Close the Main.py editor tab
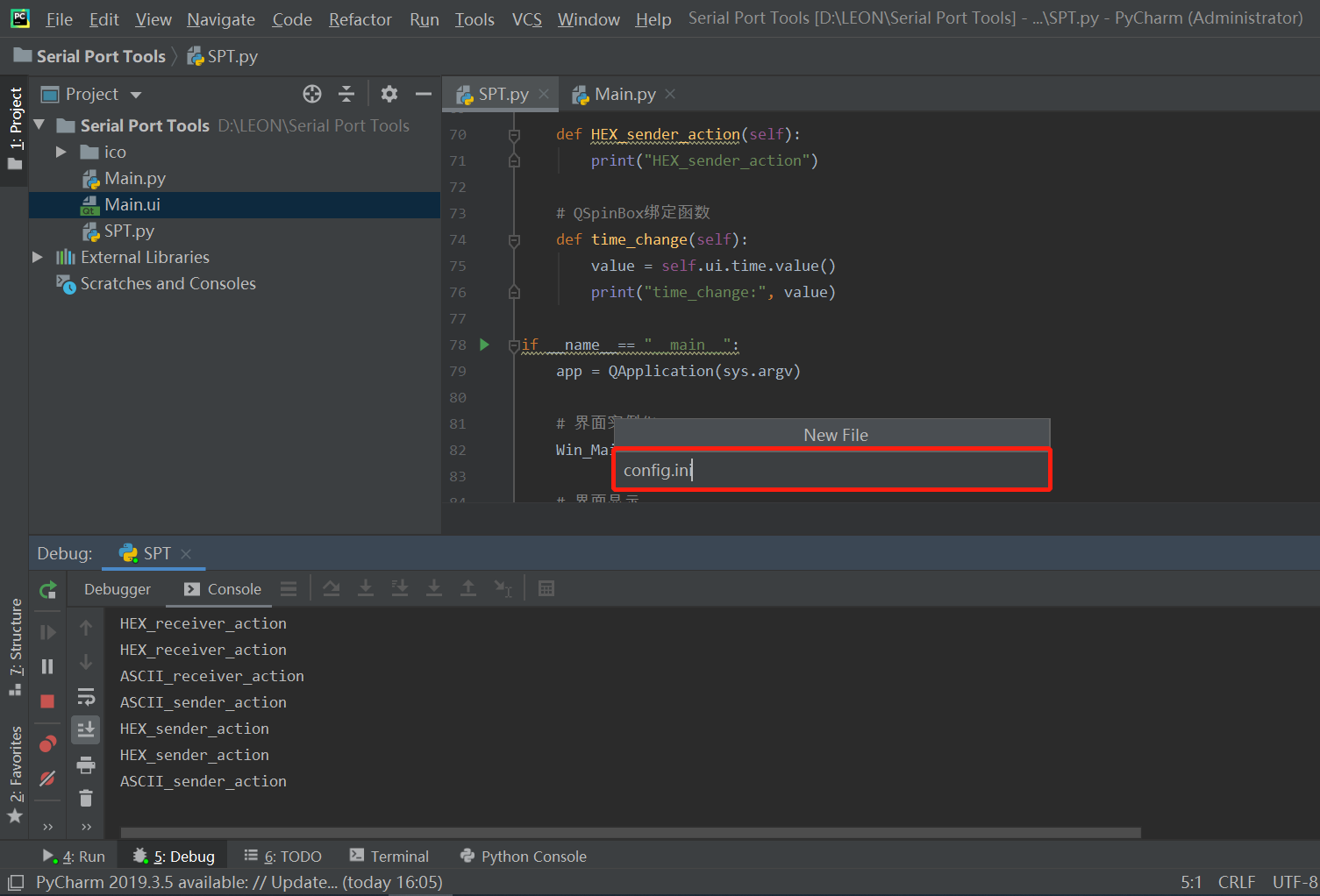This screenshot has height=896, width=1320. click(671, 94)
